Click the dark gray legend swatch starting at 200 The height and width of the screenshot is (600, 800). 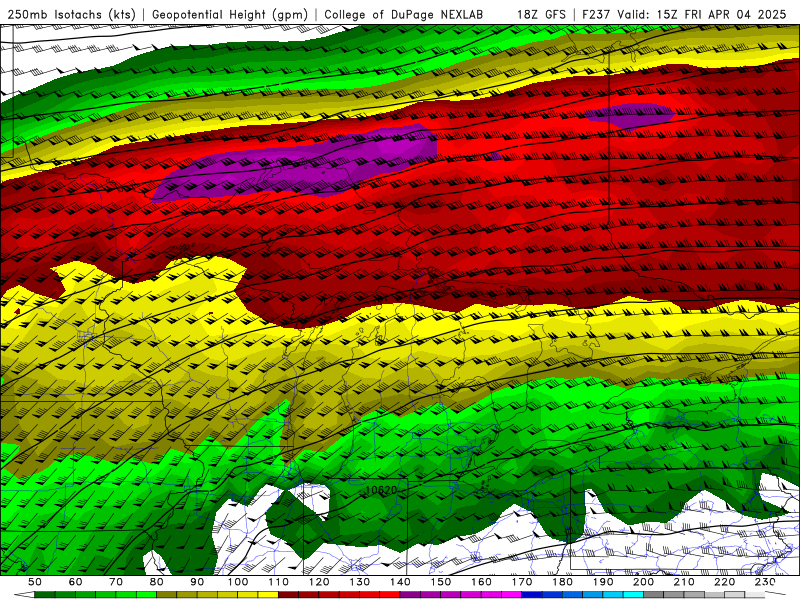[x=654, y=595]
